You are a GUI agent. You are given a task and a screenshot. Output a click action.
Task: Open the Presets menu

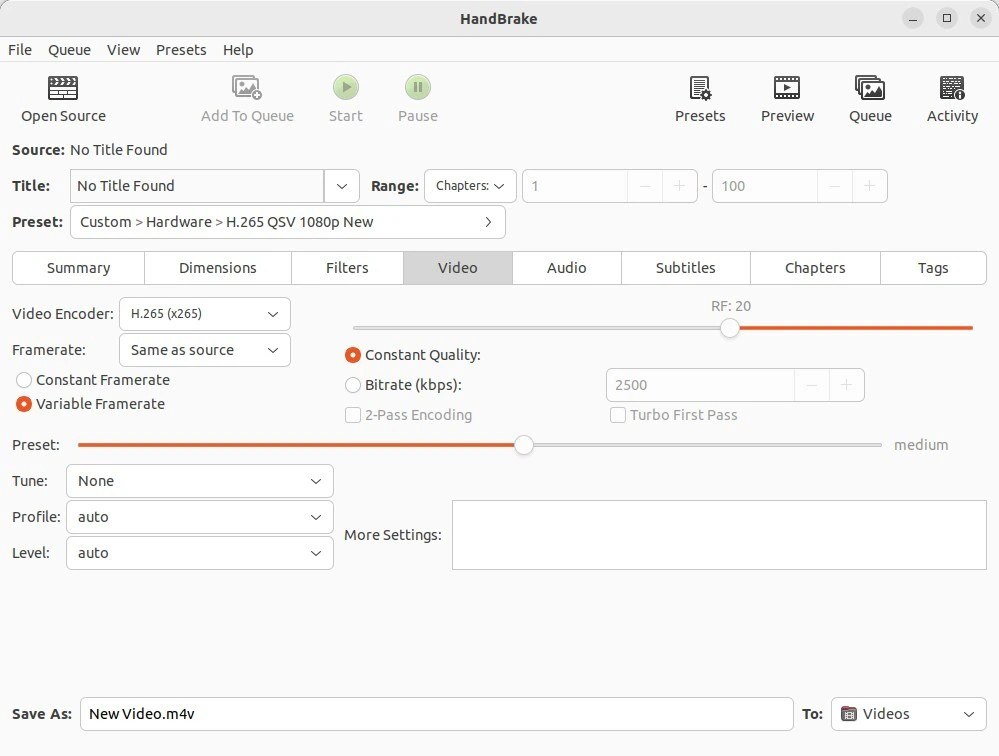[x=181, y=50]
